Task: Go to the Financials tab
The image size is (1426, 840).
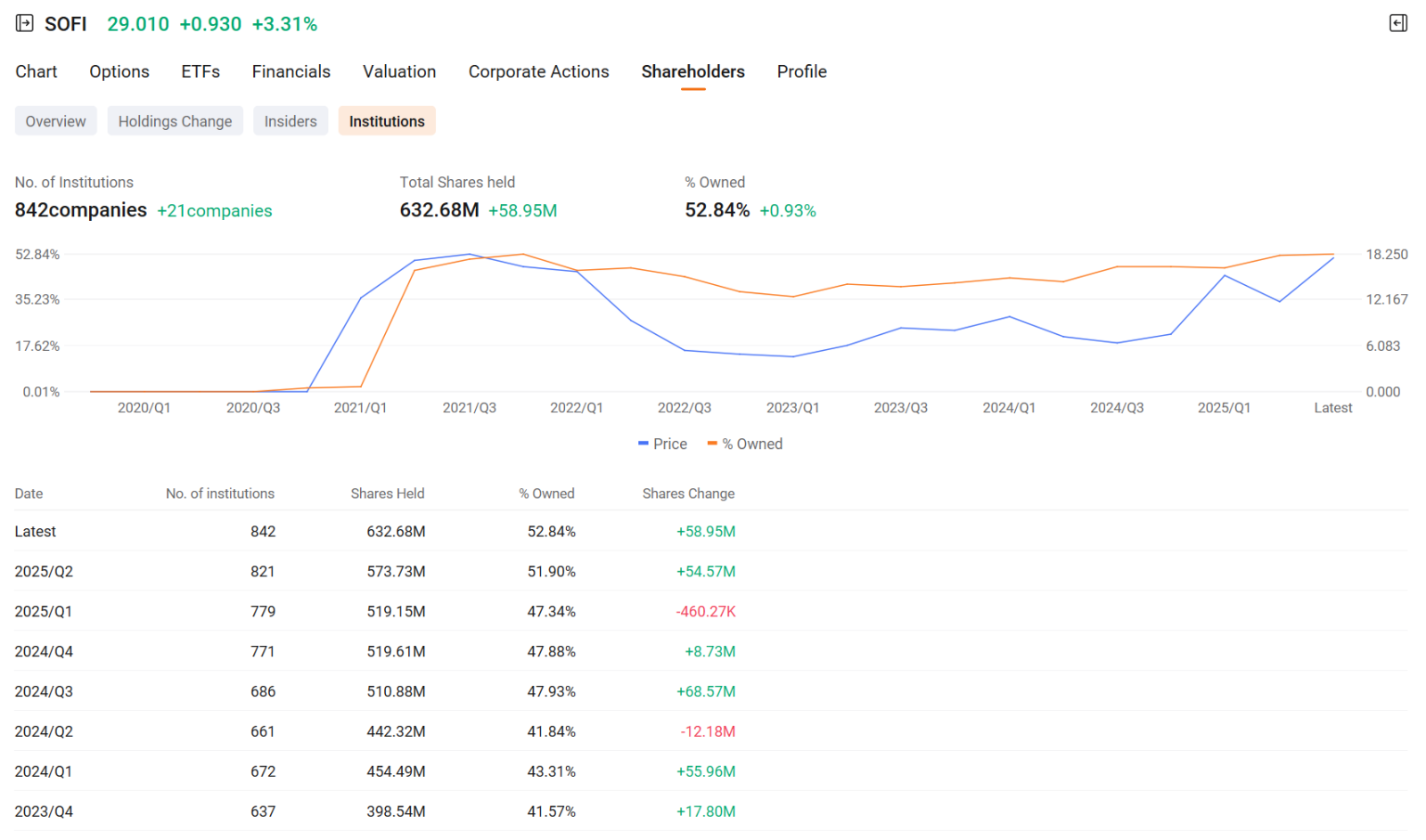Action: pyautogui.click(x=291, y=72)
